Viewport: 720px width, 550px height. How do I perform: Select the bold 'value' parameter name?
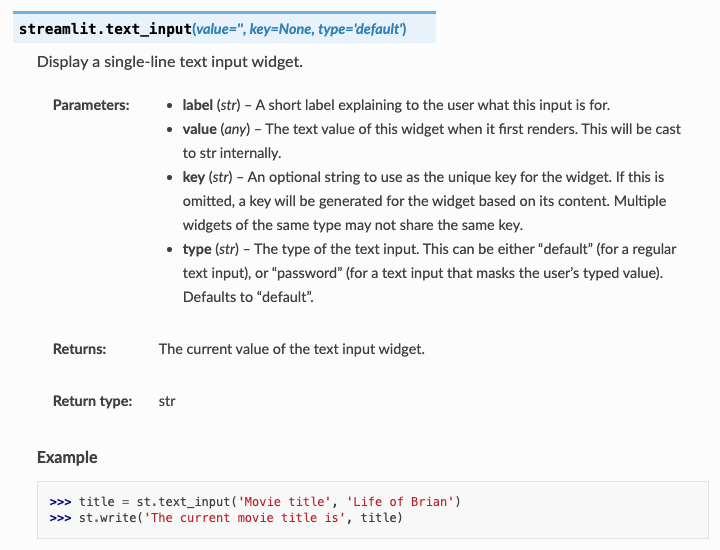pos(199,129)
